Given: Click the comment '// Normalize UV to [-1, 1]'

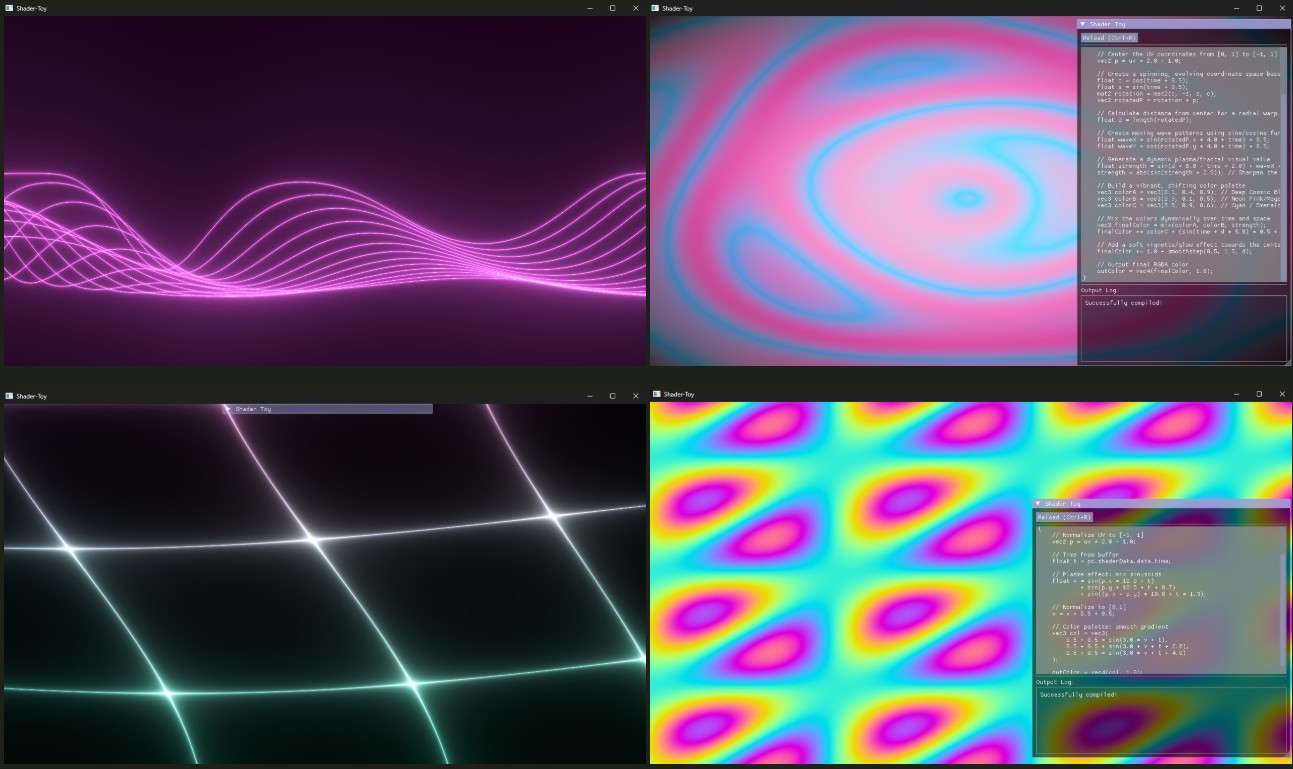Looking at the screenshot, I should 1095,535.
